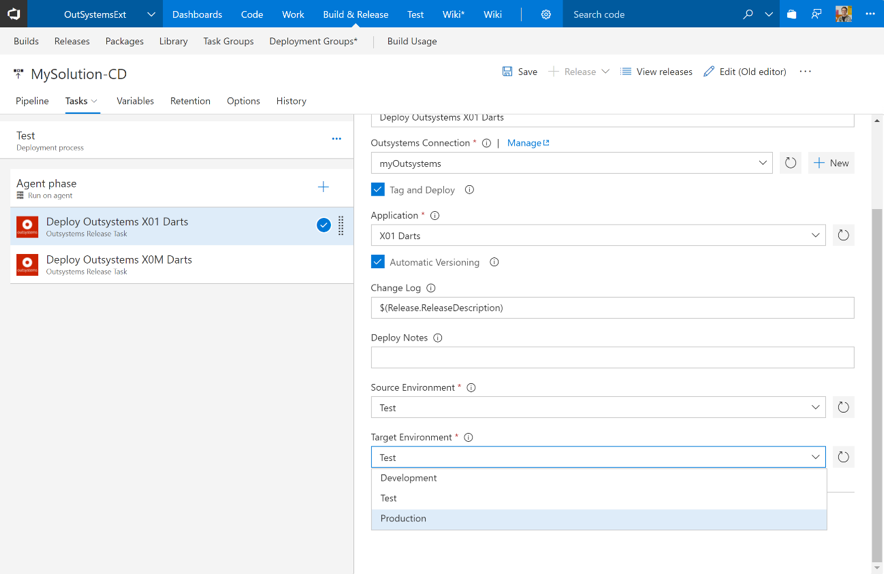Refresh the Source Environment list
884x574 pixels.
point(843,407)
